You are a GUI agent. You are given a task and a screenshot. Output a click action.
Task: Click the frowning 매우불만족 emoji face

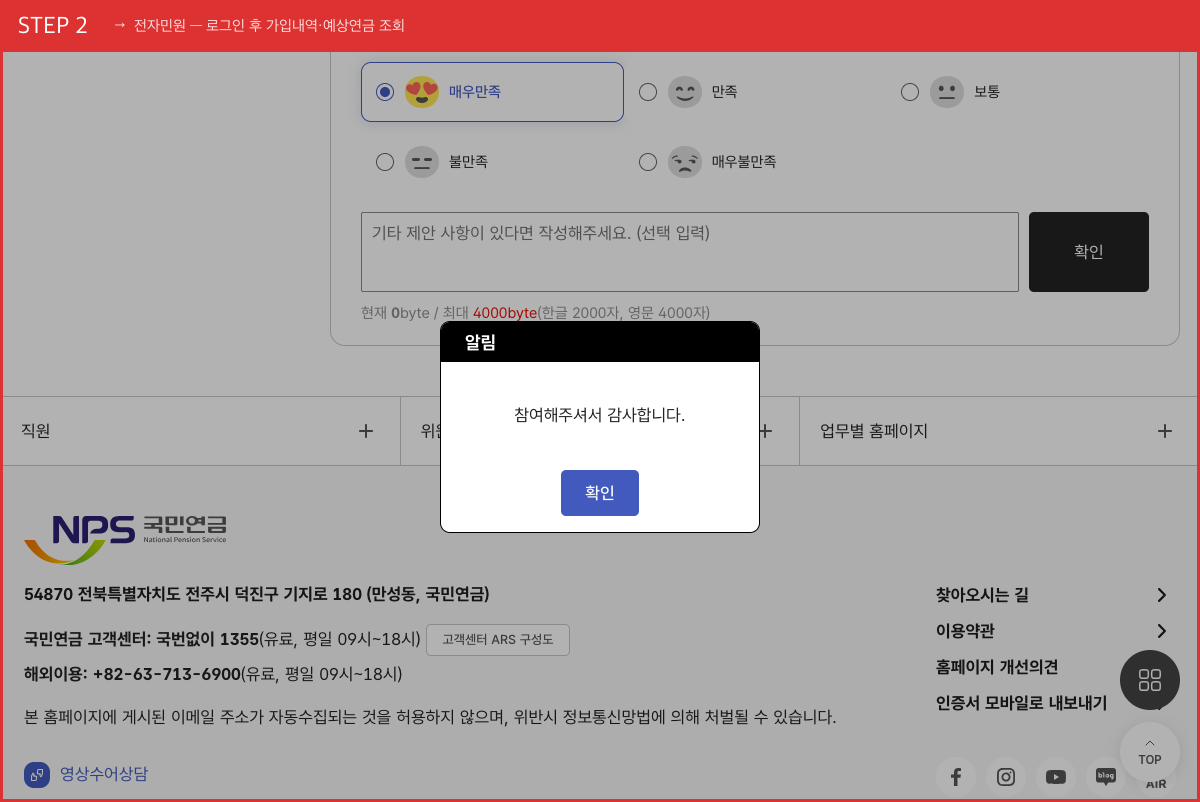(x=685, y=162)
